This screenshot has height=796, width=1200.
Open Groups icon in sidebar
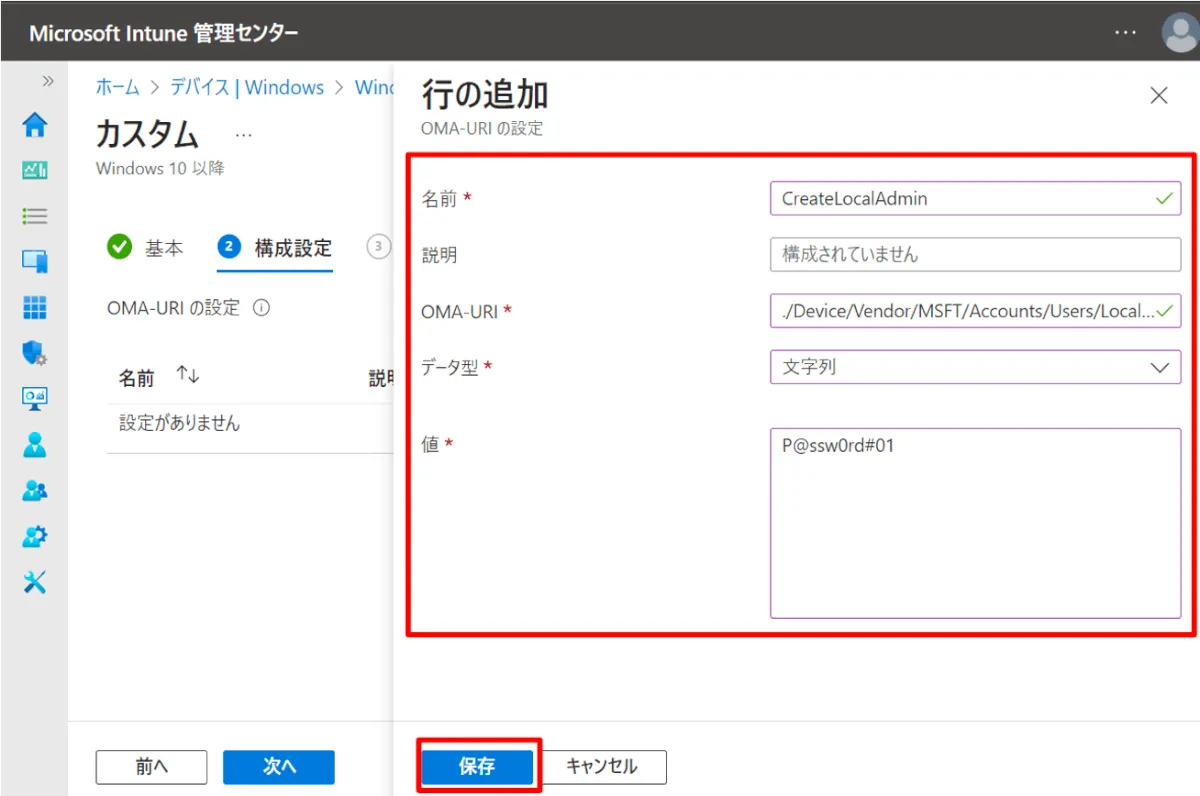(x=35, y=490)
